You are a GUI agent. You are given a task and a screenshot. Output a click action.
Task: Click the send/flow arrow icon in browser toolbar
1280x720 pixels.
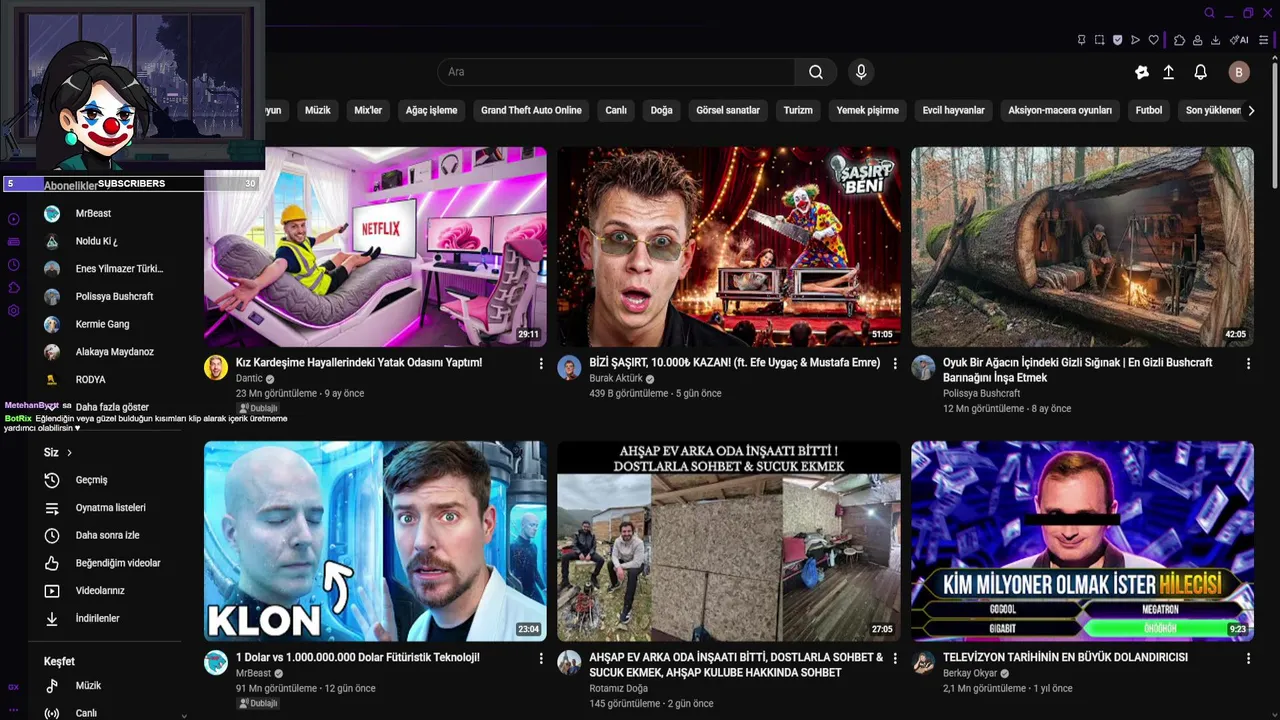click(1135, 40)
